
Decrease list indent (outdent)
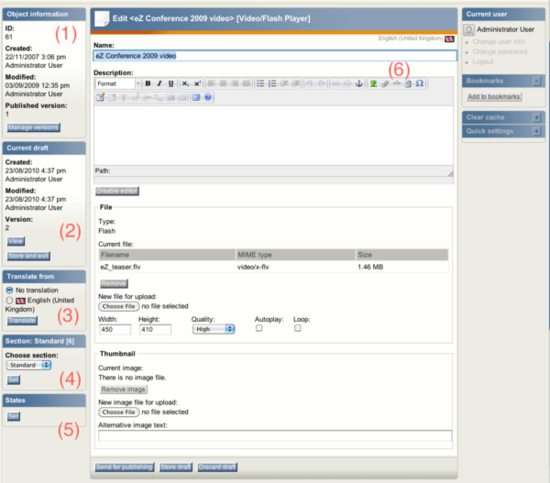284,83
